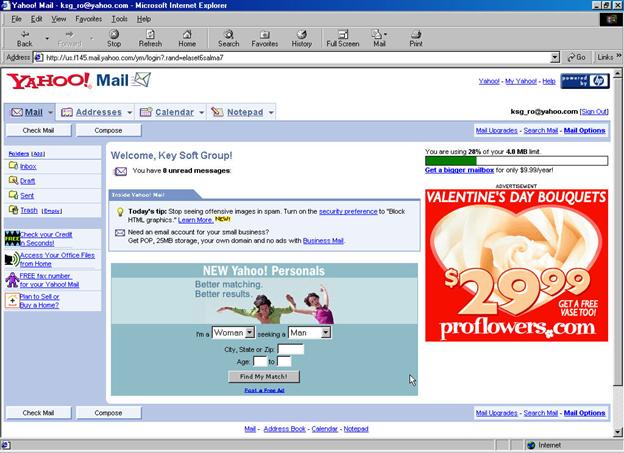The image size is (624, 453).
Task: Click the ProFlowers Valentine's ad banner
Action: [517, 266]
